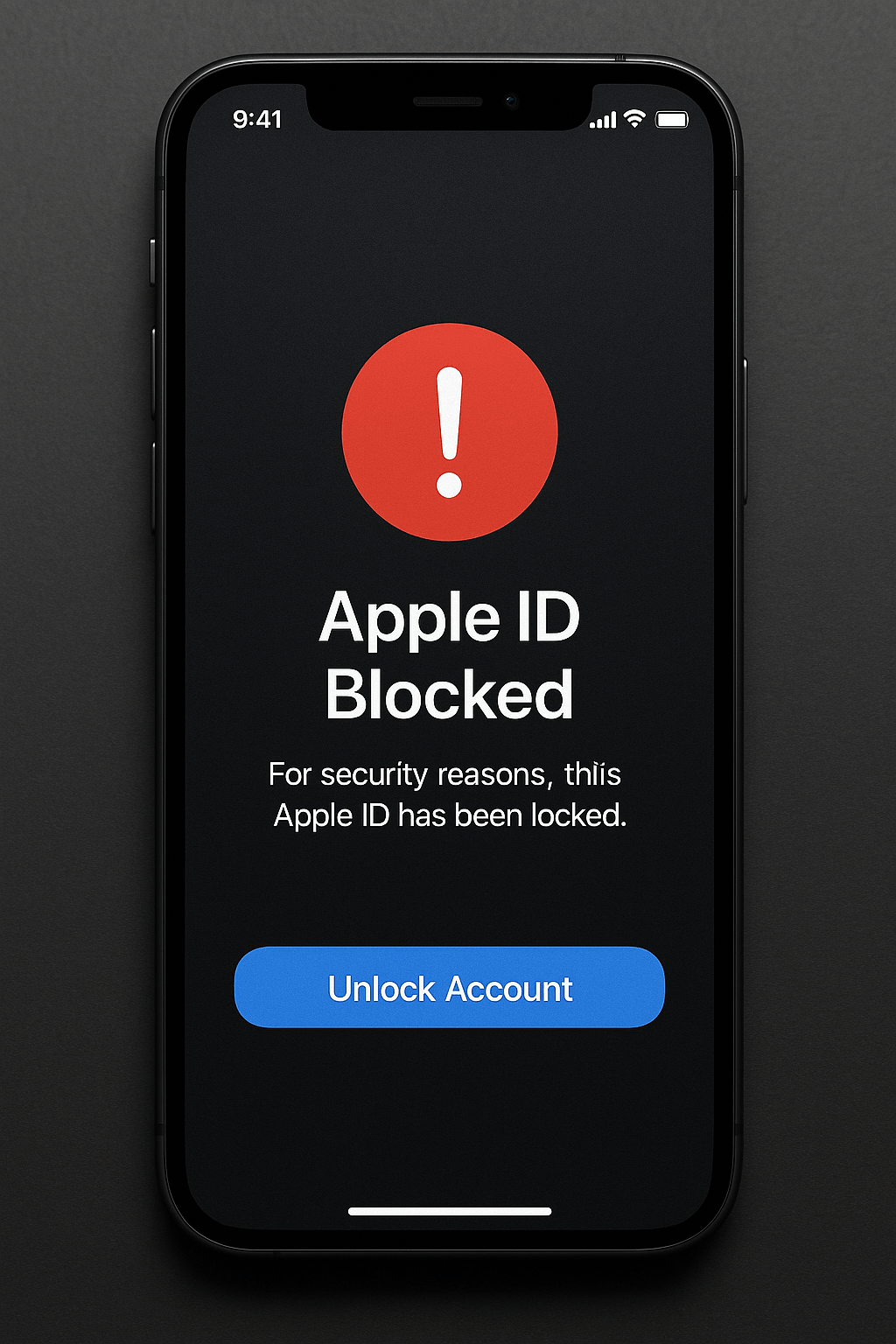Tap the earpiece speaker grille in notch
896x1344 pixels.
click(448, 101)
